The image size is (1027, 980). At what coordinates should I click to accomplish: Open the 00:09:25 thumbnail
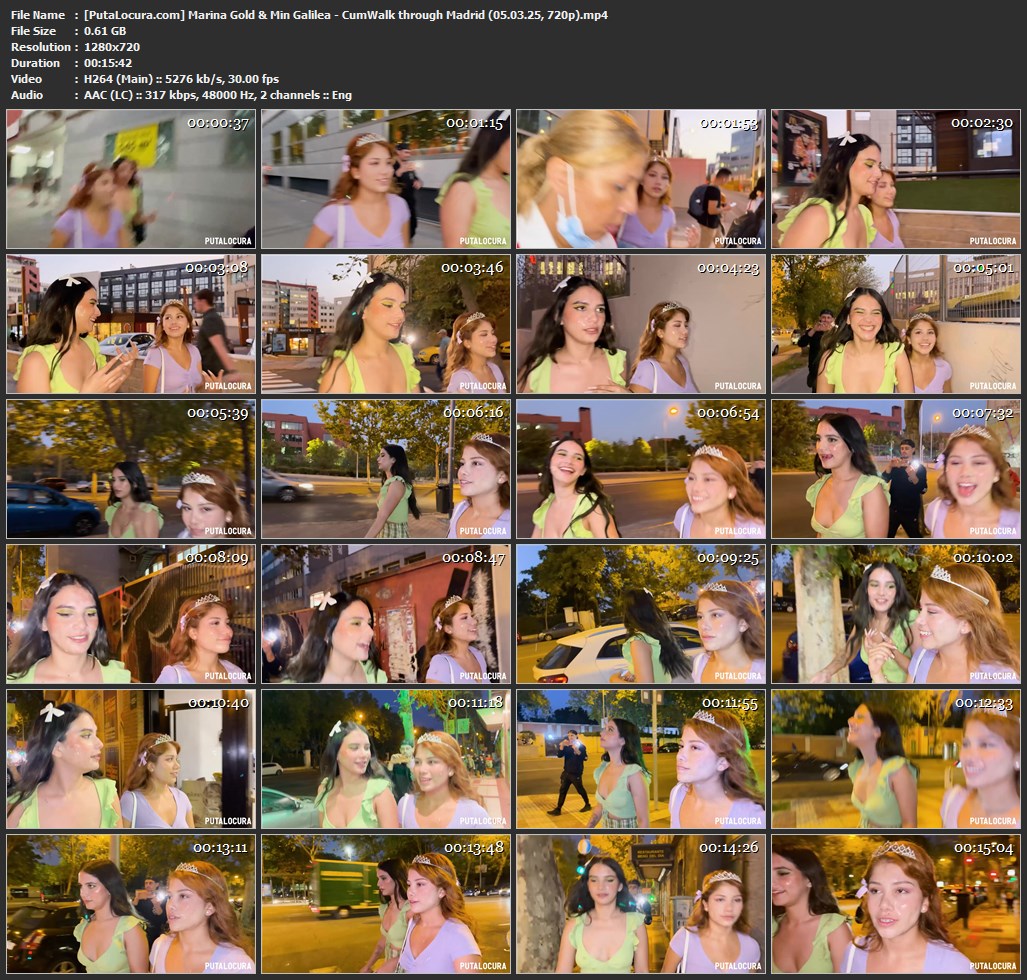tap(641, 614)
